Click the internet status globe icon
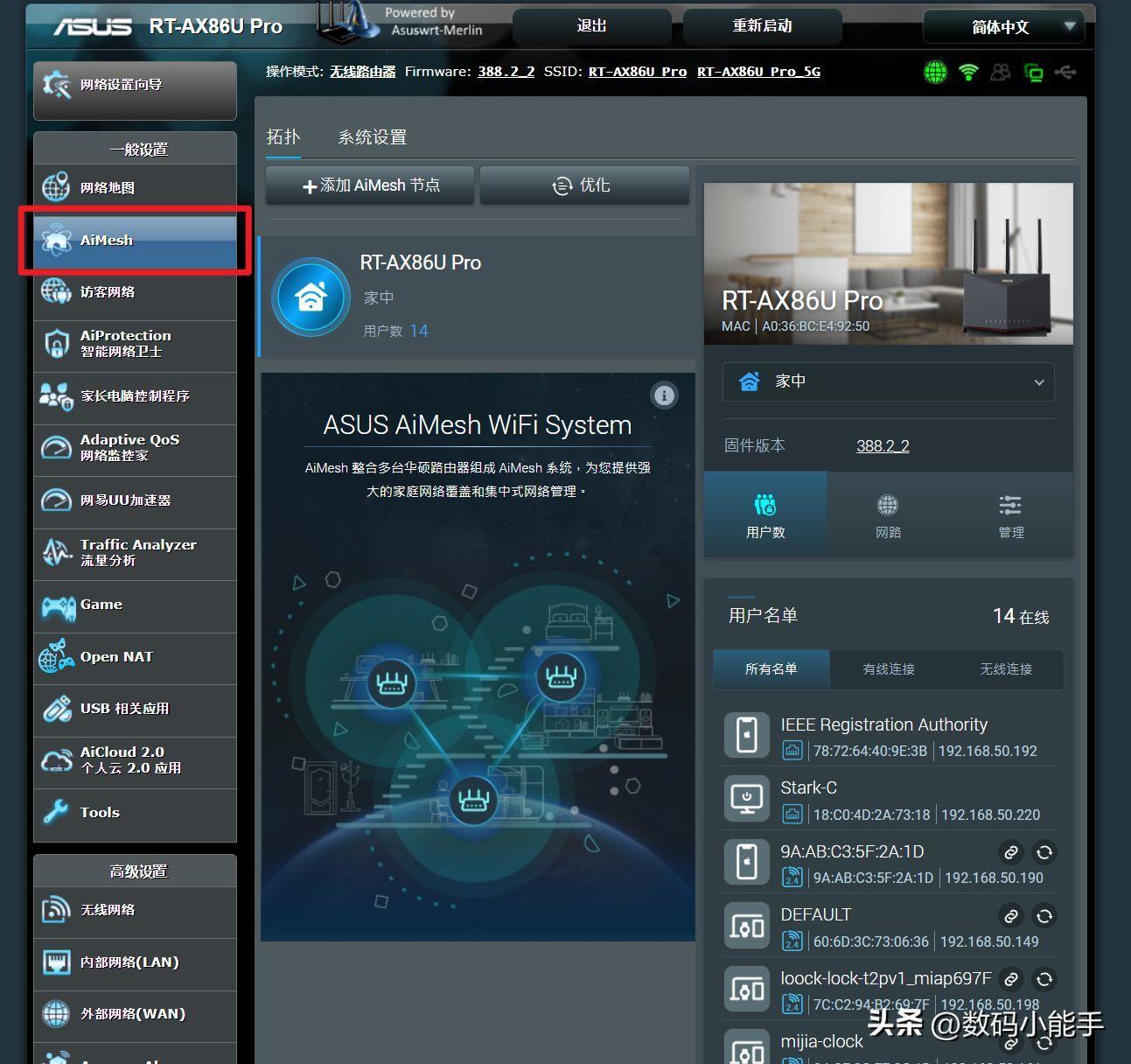The height and width of the screenshot is (1064, 1131). coord(935,73)
